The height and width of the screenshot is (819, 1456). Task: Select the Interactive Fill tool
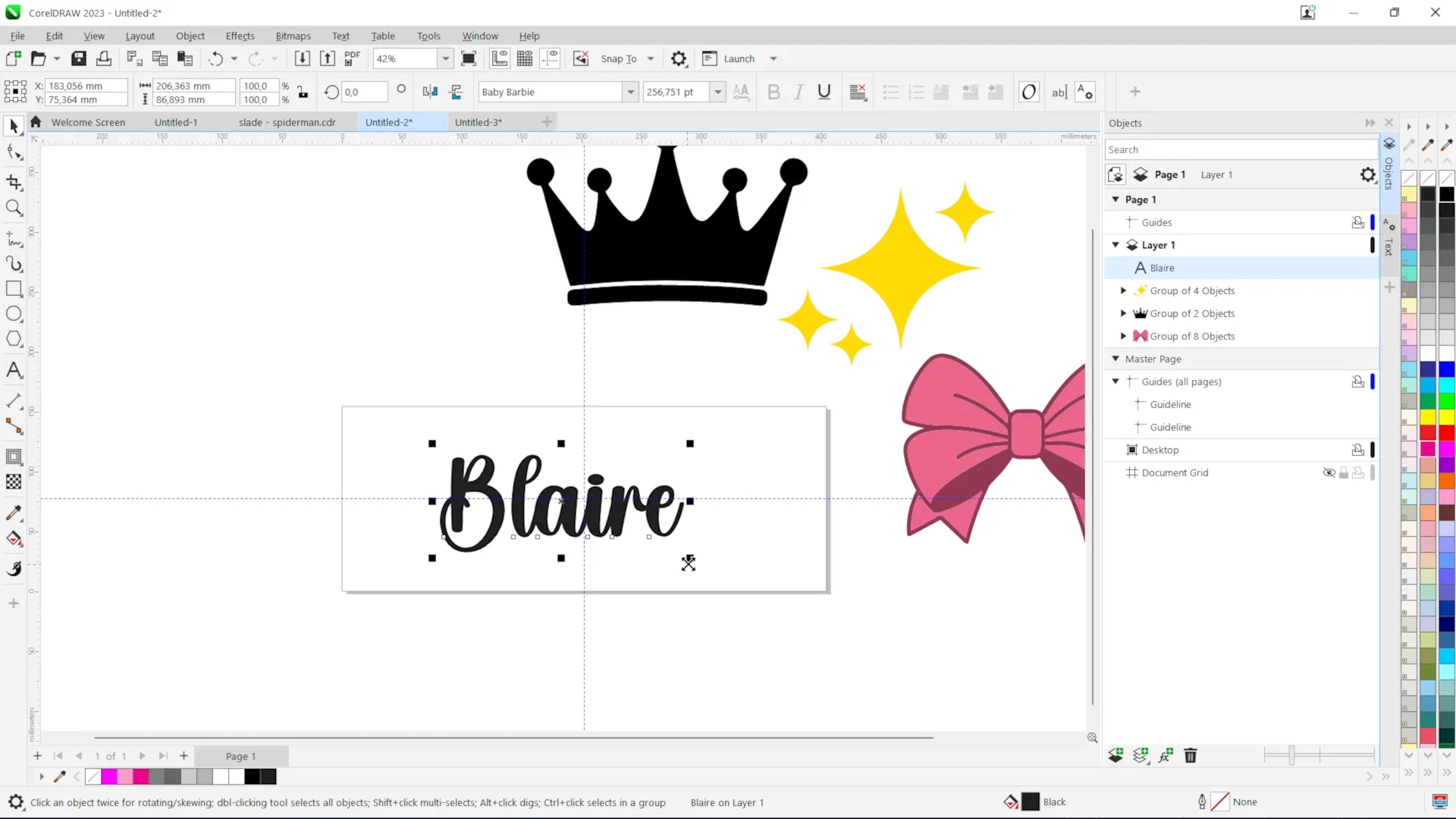pyautogui.click(x=14, y=539)
